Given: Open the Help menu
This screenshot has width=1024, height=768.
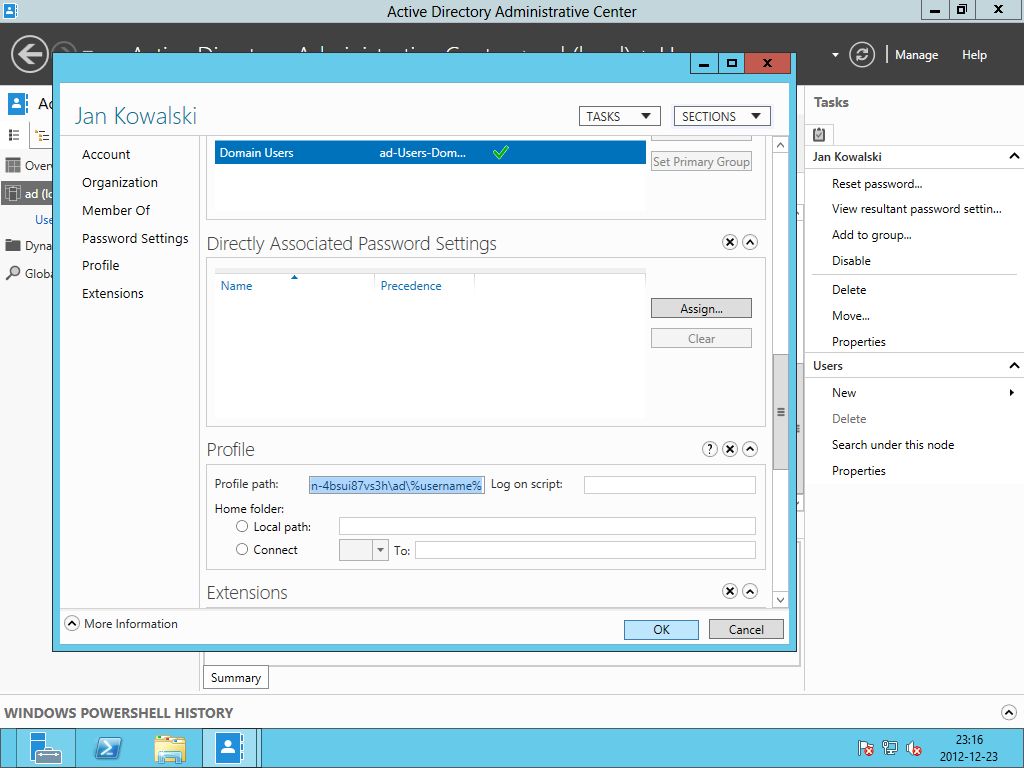Looking at the screenshot, I should coord(974,55).
